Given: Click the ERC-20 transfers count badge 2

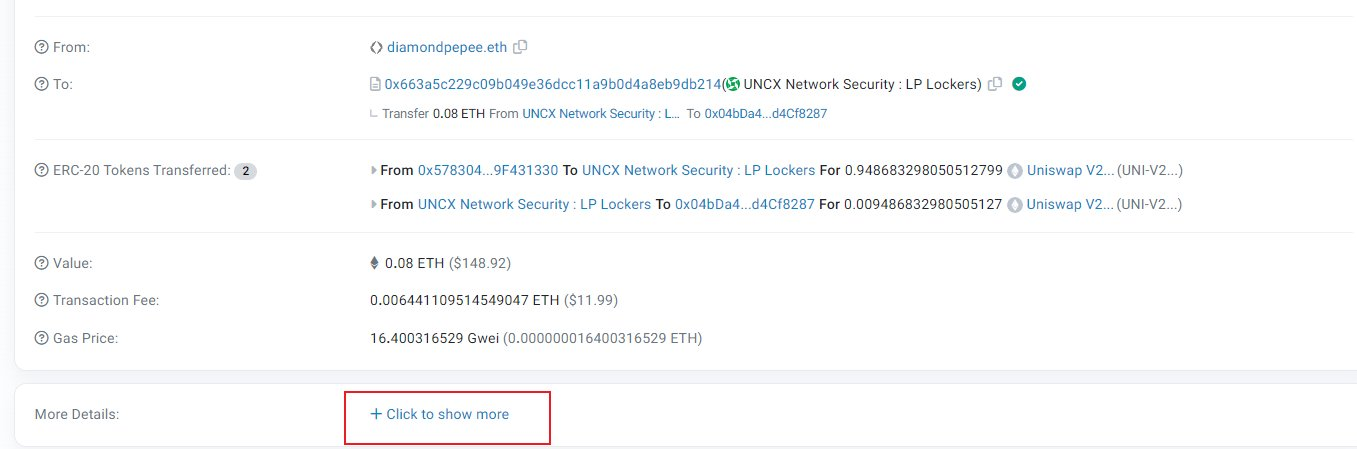Looking at the screenshot, I should [246, 171].
